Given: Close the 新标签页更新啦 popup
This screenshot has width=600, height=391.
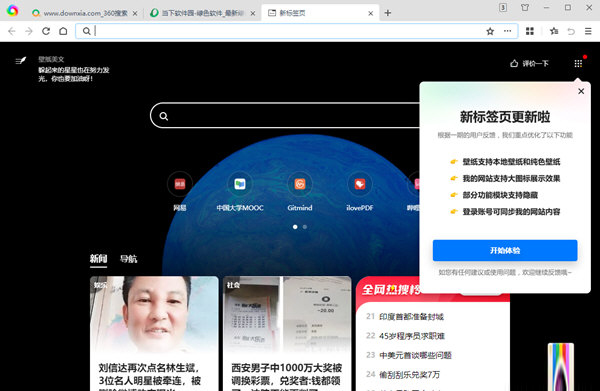Looking at the screenshot, I should click(x=581, y=91).
